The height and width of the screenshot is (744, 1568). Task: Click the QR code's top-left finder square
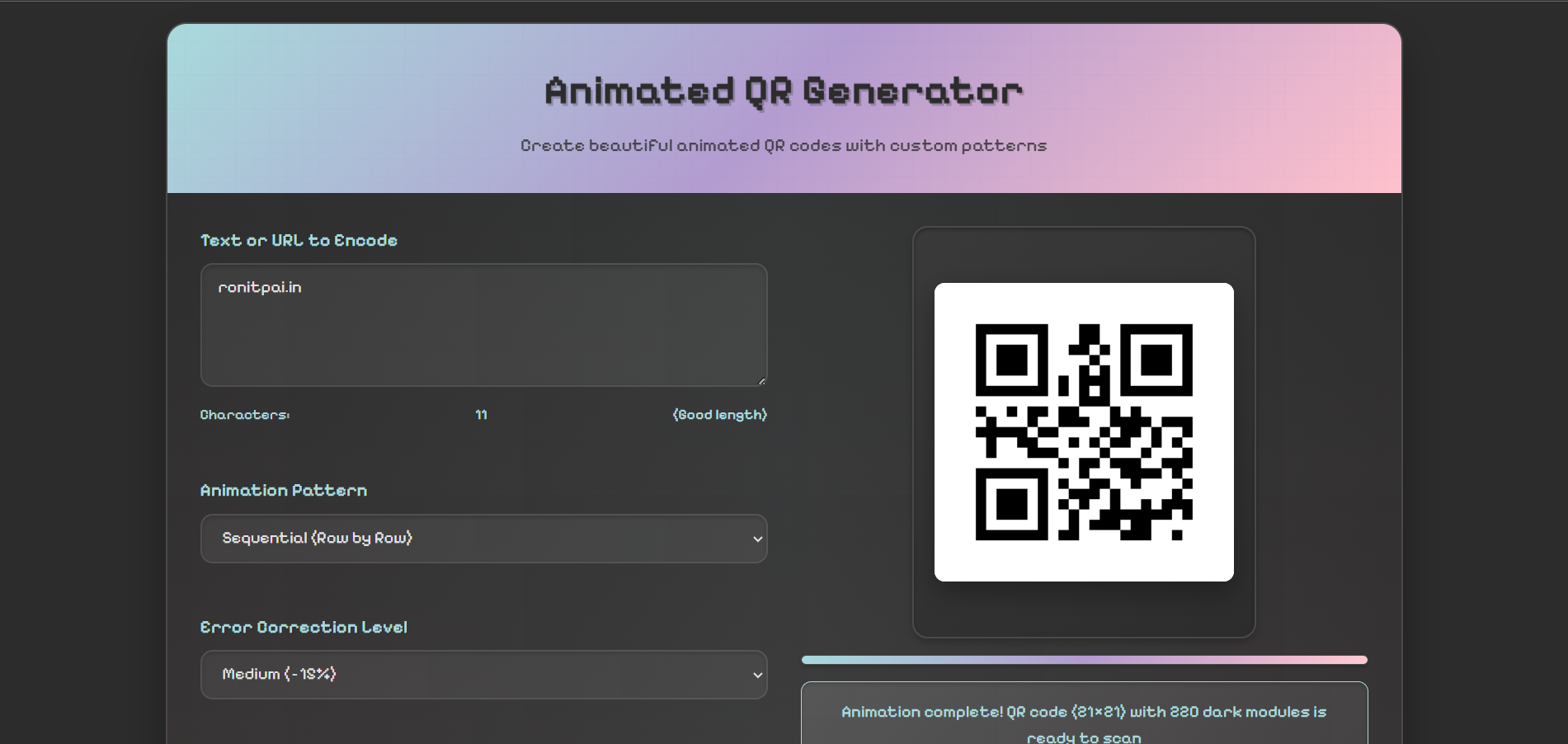[1011, 360]
